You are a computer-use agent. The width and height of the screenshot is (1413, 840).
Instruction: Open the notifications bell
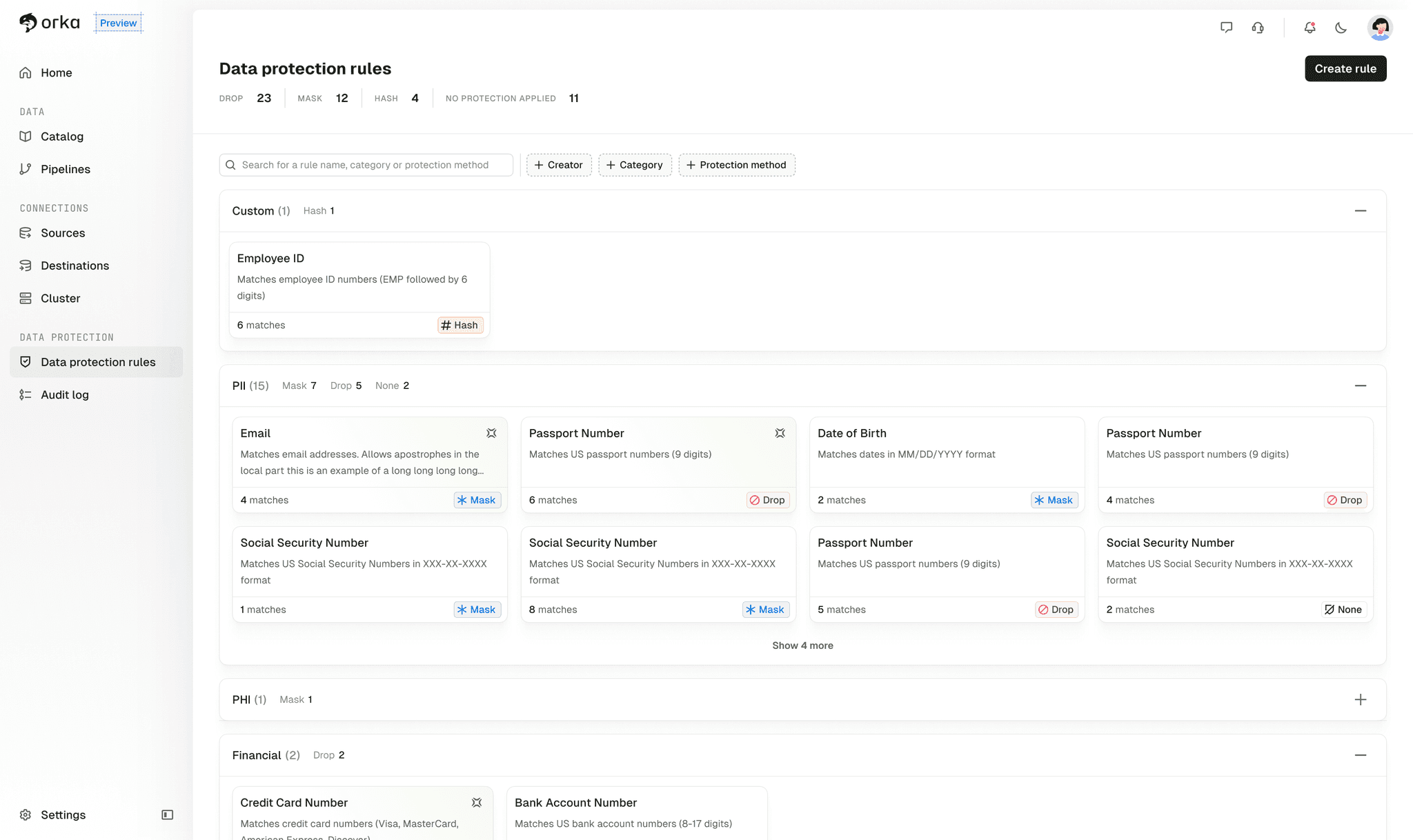point(1310,28)
